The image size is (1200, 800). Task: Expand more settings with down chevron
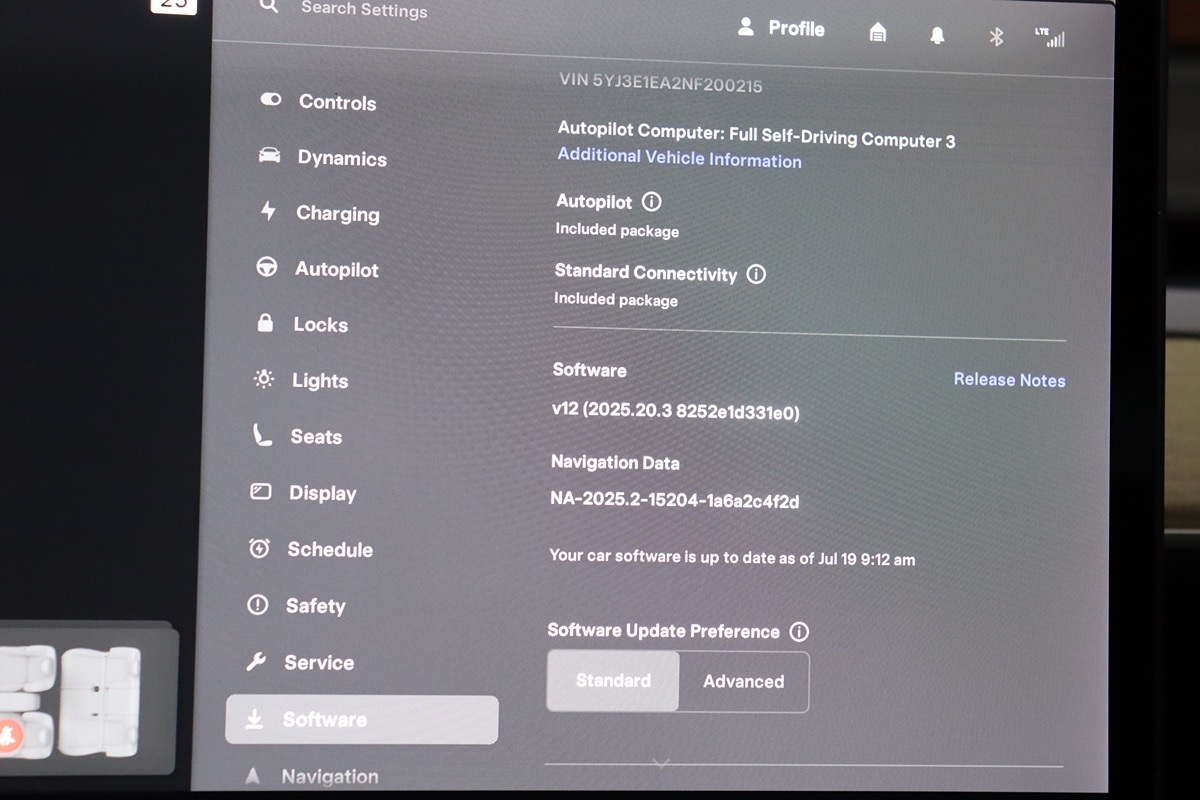pos(660,763)
